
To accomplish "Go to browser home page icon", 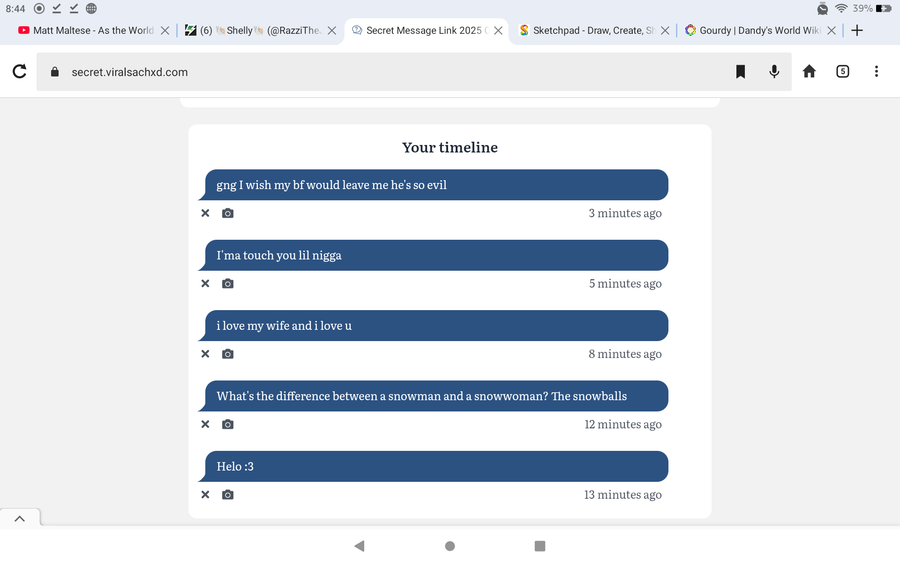I will 809,72.
